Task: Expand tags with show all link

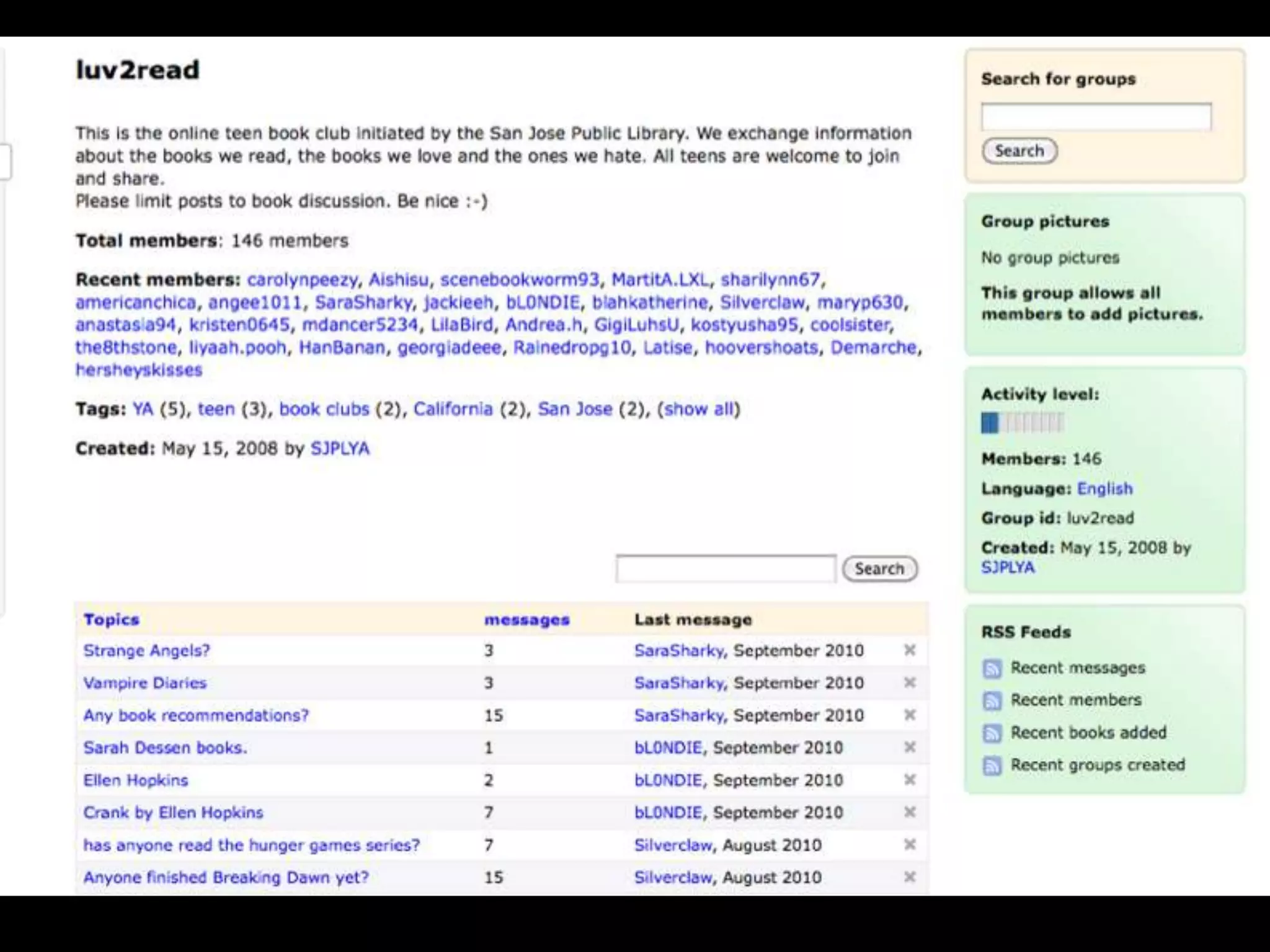Action: tap(699, 409)
